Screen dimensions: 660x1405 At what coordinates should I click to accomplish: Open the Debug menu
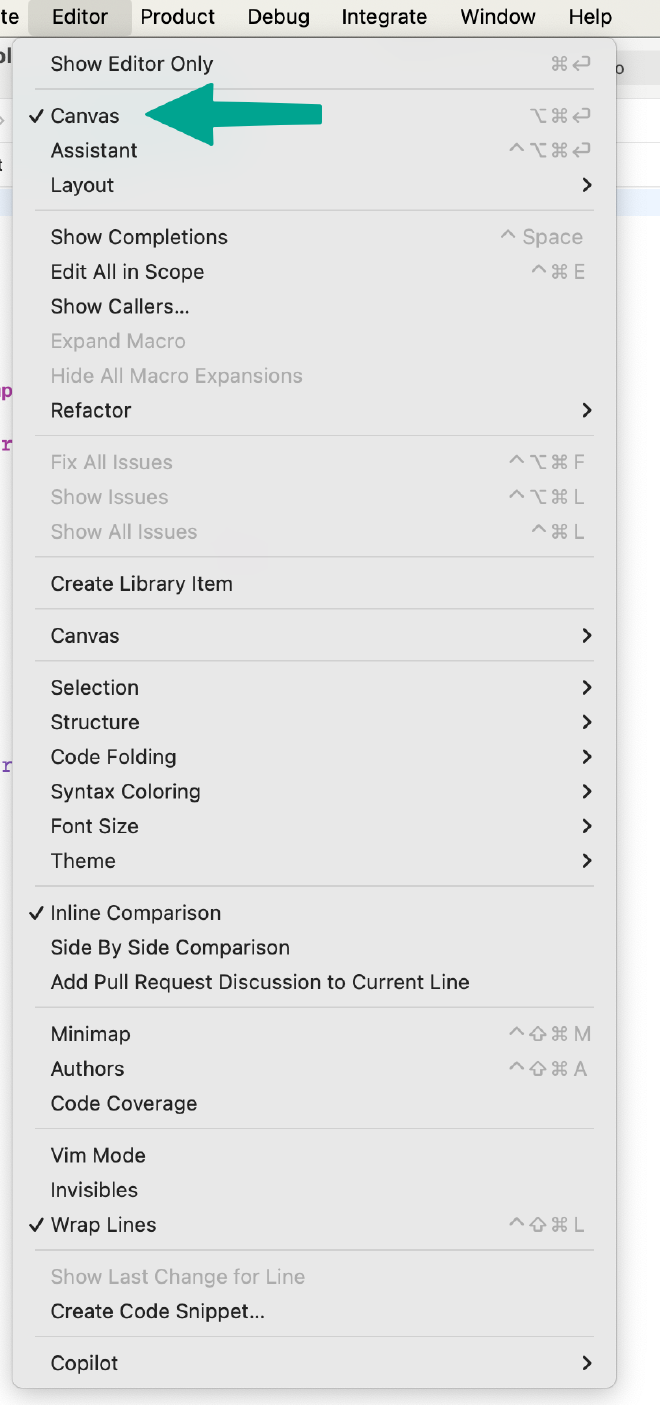278,17
